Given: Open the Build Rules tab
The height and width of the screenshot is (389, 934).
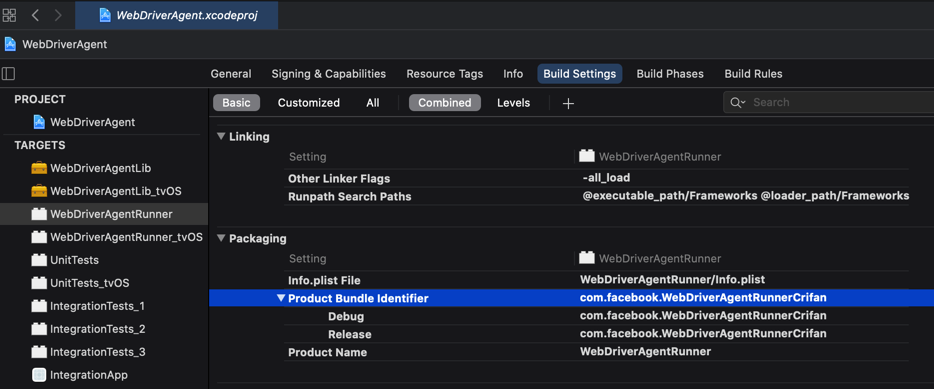Looking at the screenshot, I should pos(754,74).
